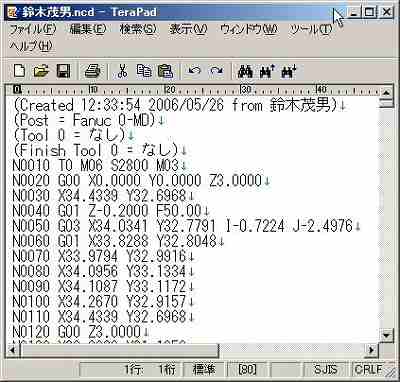Open the 編集(E) menu

pyautogui.click(x=88, y=29)
